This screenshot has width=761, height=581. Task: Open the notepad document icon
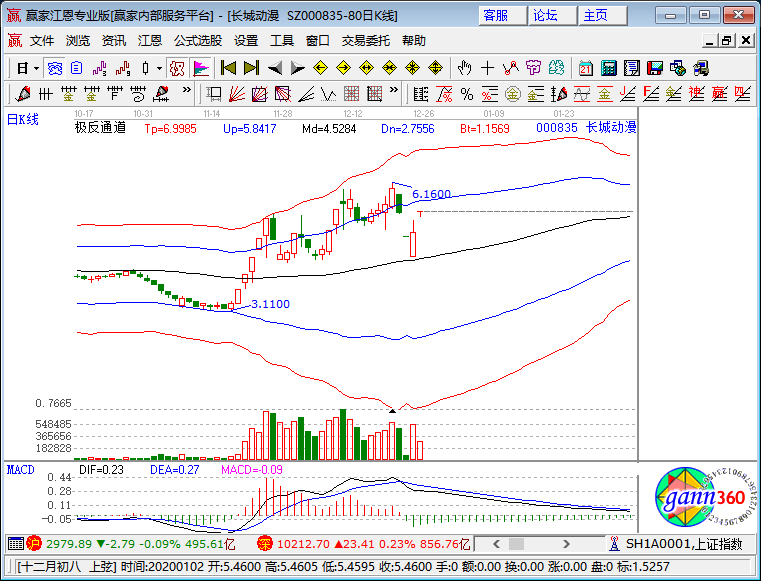[x=631, y=68]
